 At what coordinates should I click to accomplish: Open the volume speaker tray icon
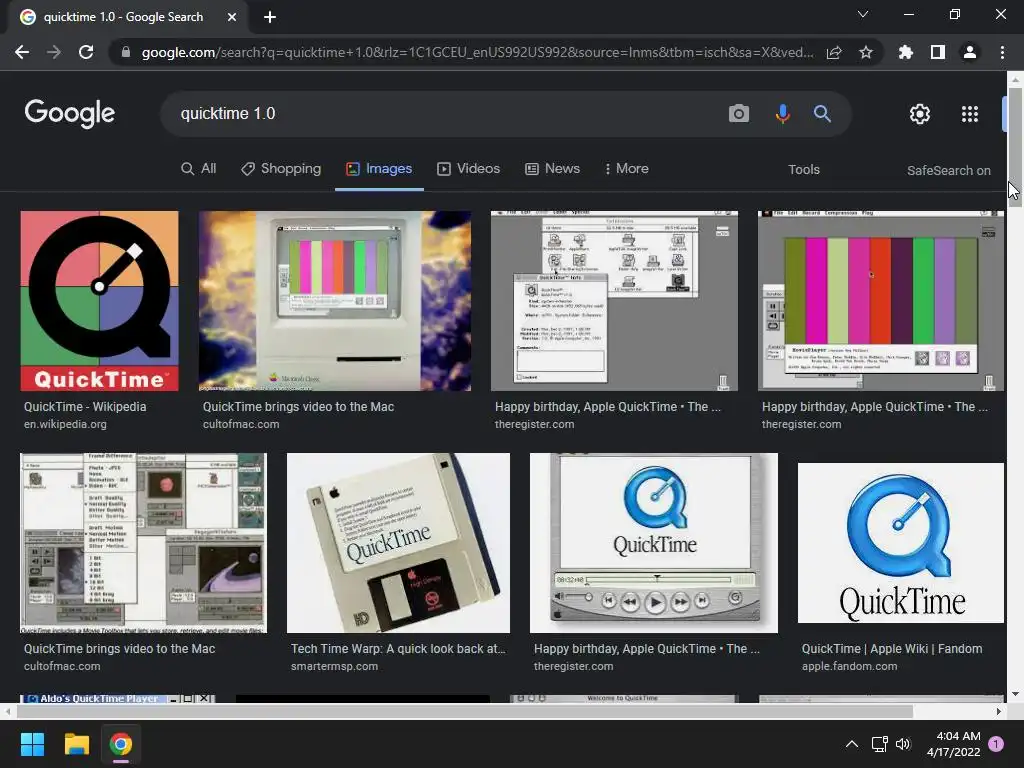click(x=903, y=744)
